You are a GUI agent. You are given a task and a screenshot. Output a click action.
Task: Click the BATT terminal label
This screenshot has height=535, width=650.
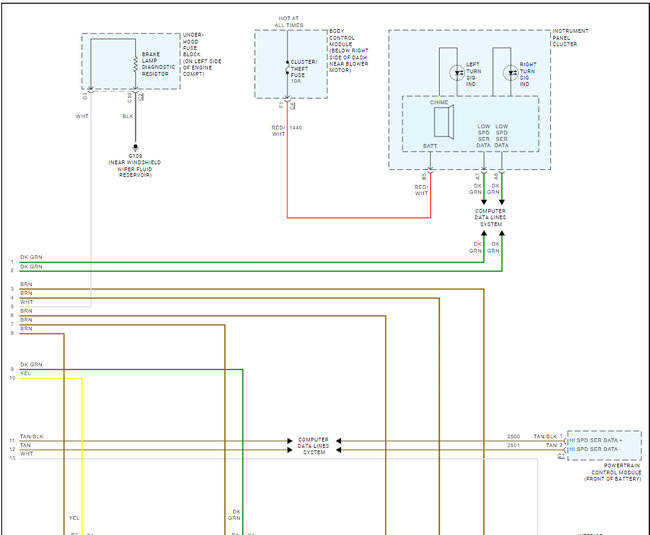pos(429,146)
